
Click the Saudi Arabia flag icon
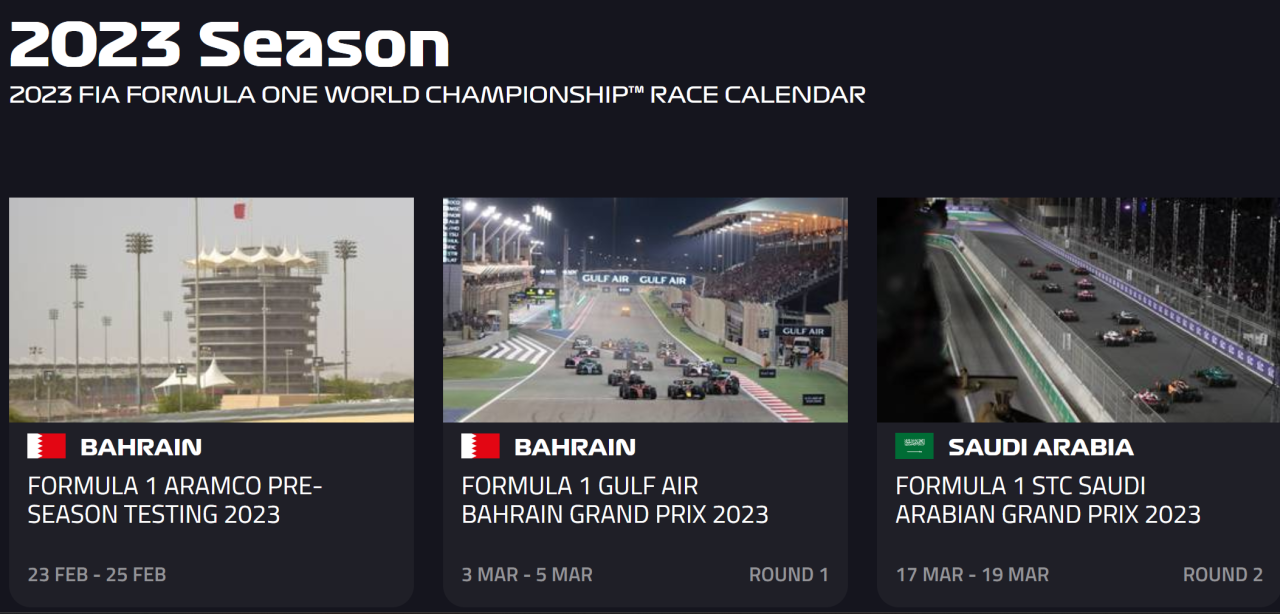[914, 446]
